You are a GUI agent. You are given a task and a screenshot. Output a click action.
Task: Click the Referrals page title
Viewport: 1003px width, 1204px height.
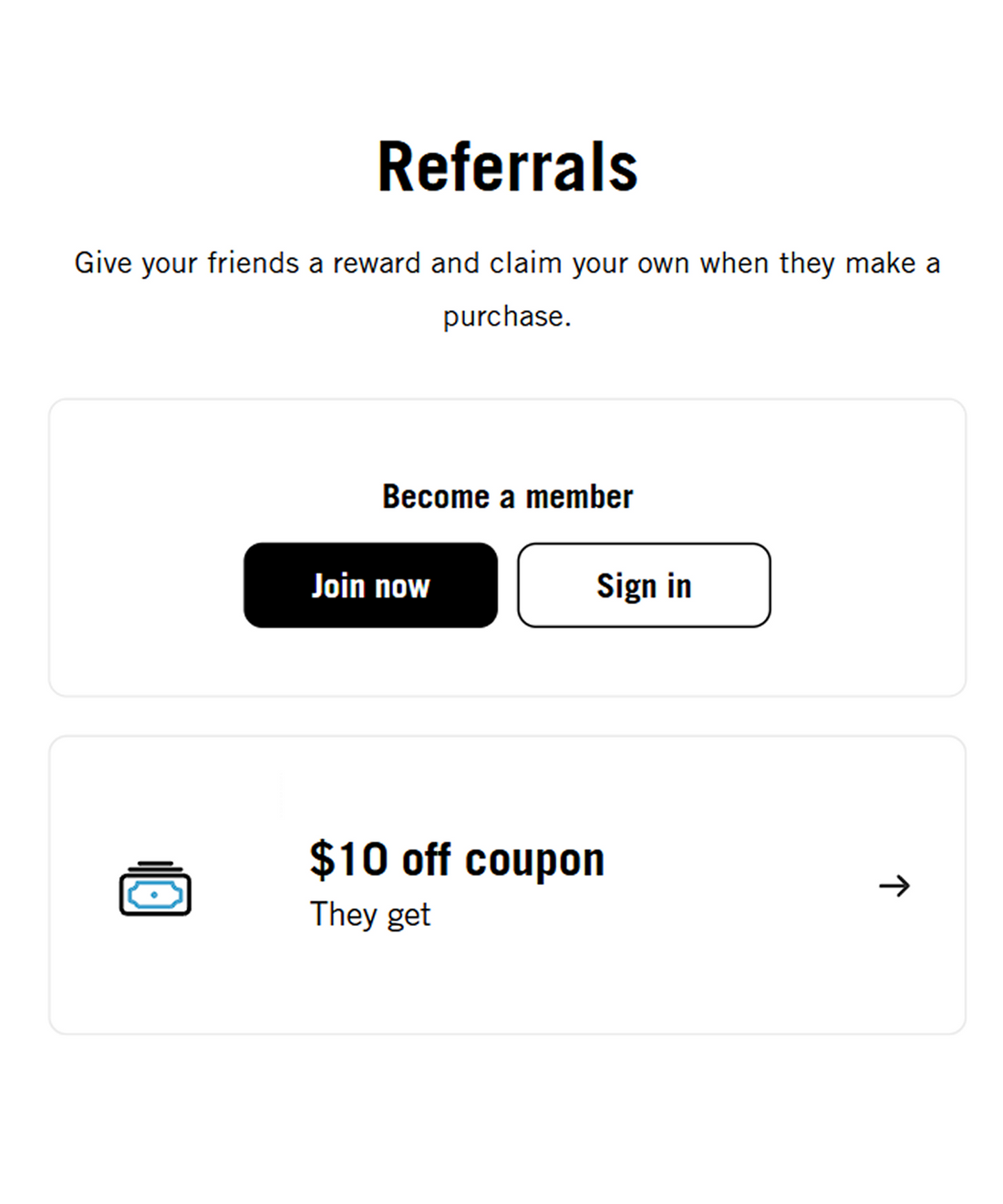(x=507, y=165)
